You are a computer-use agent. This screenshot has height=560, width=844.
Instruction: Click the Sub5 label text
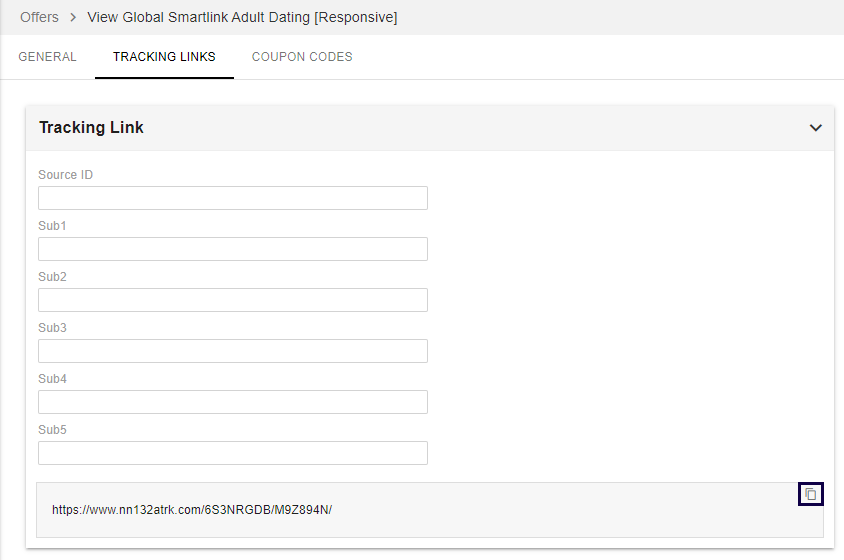pyautogui.click(x=52, y=430)
